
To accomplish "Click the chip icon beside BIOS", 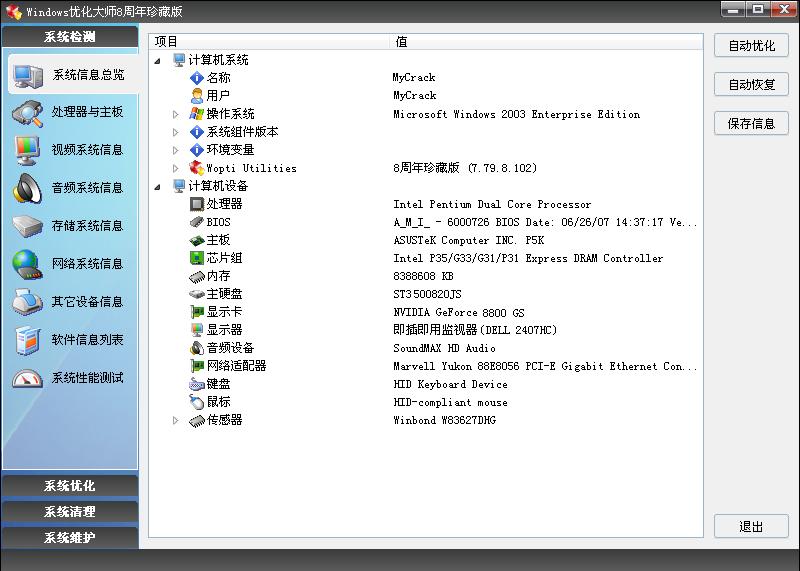I will [x=197, y=222].
